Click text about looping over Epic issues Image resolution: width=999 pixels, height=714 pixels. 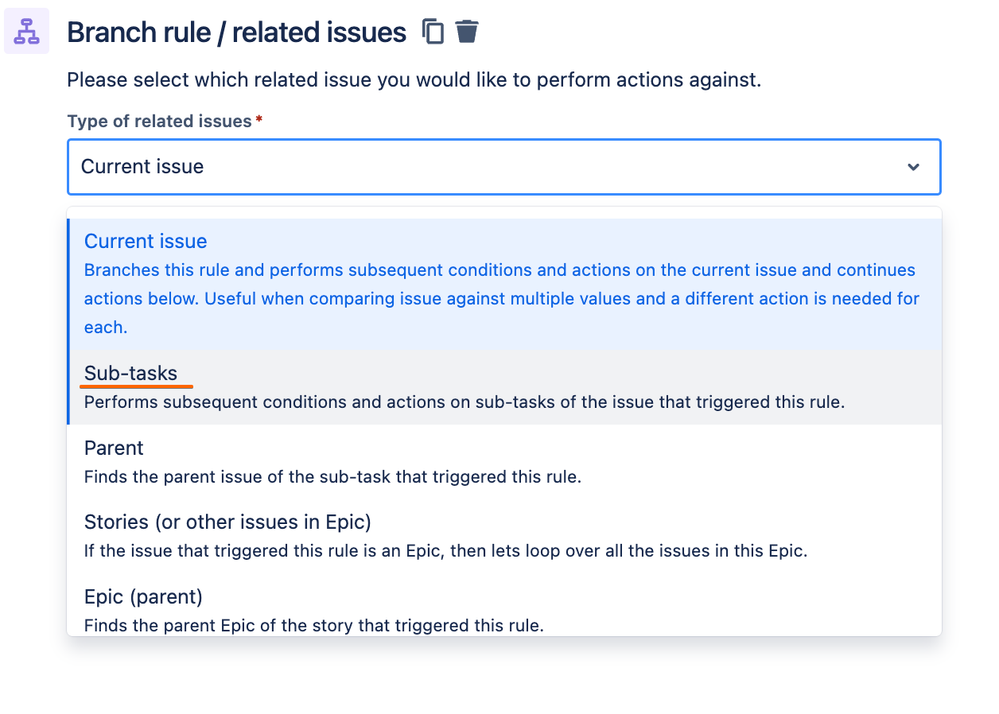[x=445, y=551]
